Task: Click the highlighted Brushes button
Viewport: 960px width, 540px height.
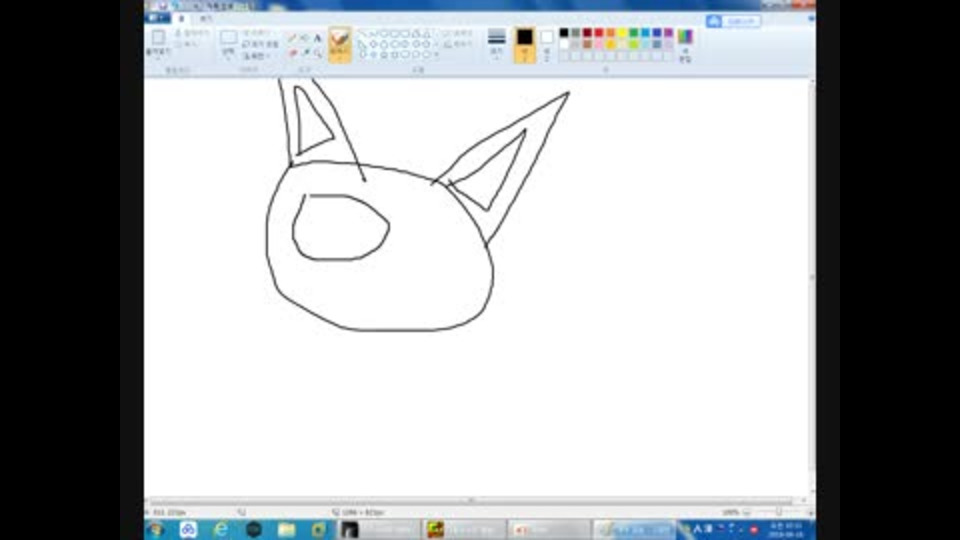Action: (x=340, y=44)
